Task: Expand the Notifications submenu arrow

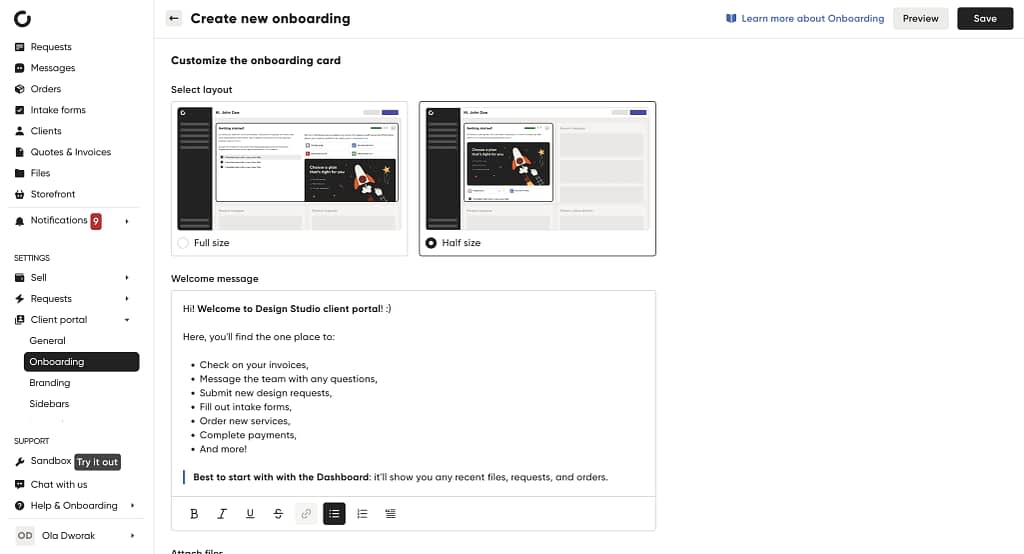Action: tap(127, 221)
